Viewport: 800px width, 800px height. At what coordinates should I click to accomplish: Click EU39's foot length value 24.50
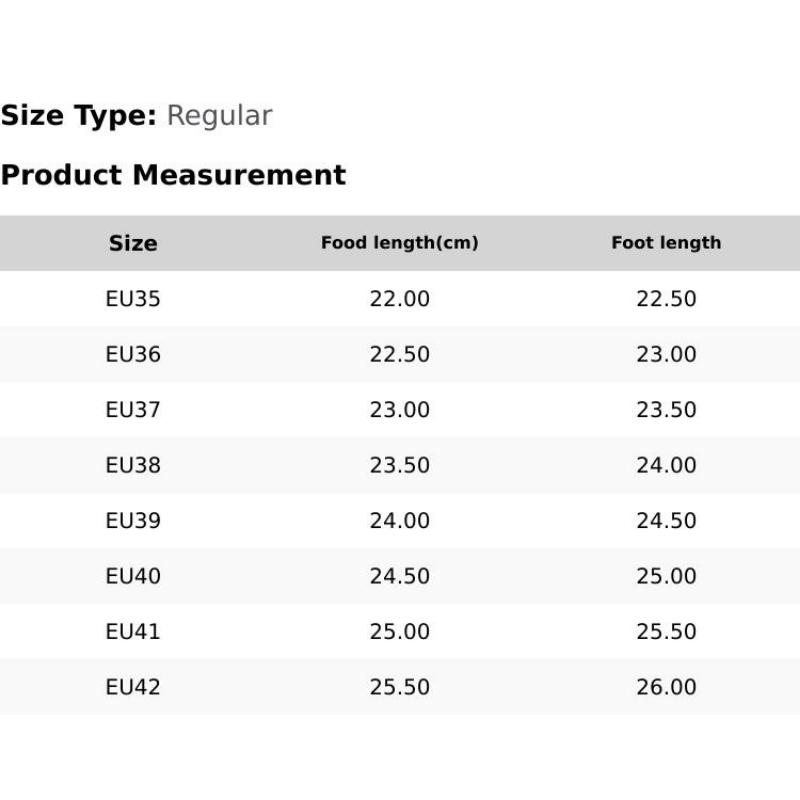point(666,521)
